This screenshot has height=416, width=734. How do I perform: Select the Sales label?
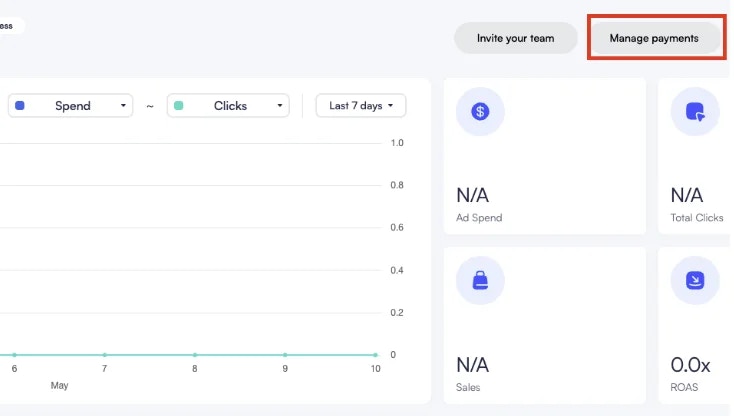click(468, 387)
